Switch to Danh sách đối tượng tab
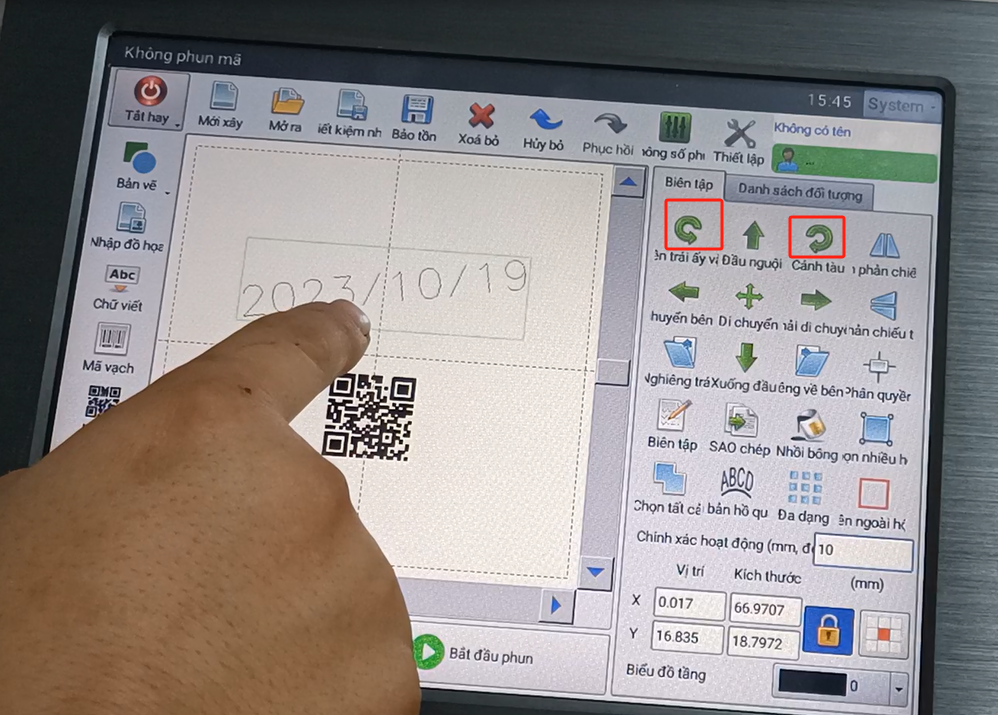Viewport: 998px width, 715px height. (799, 192)
